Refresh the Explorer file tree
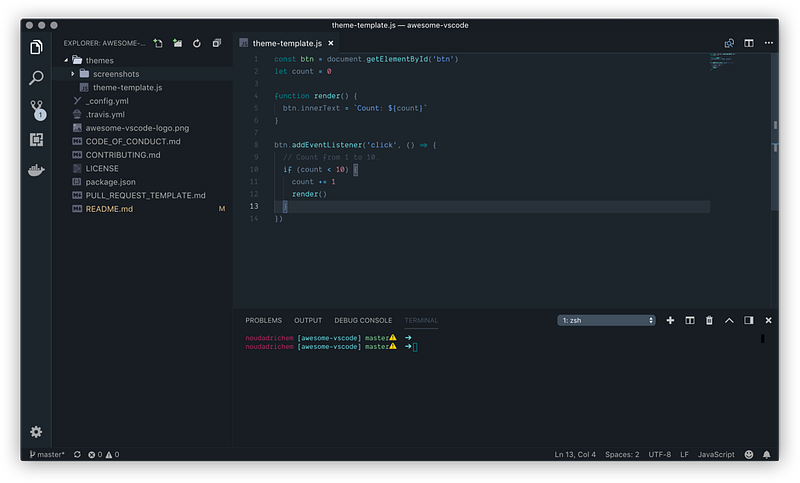The height and width of the screenshot is (483, 800). coord(196,43)
